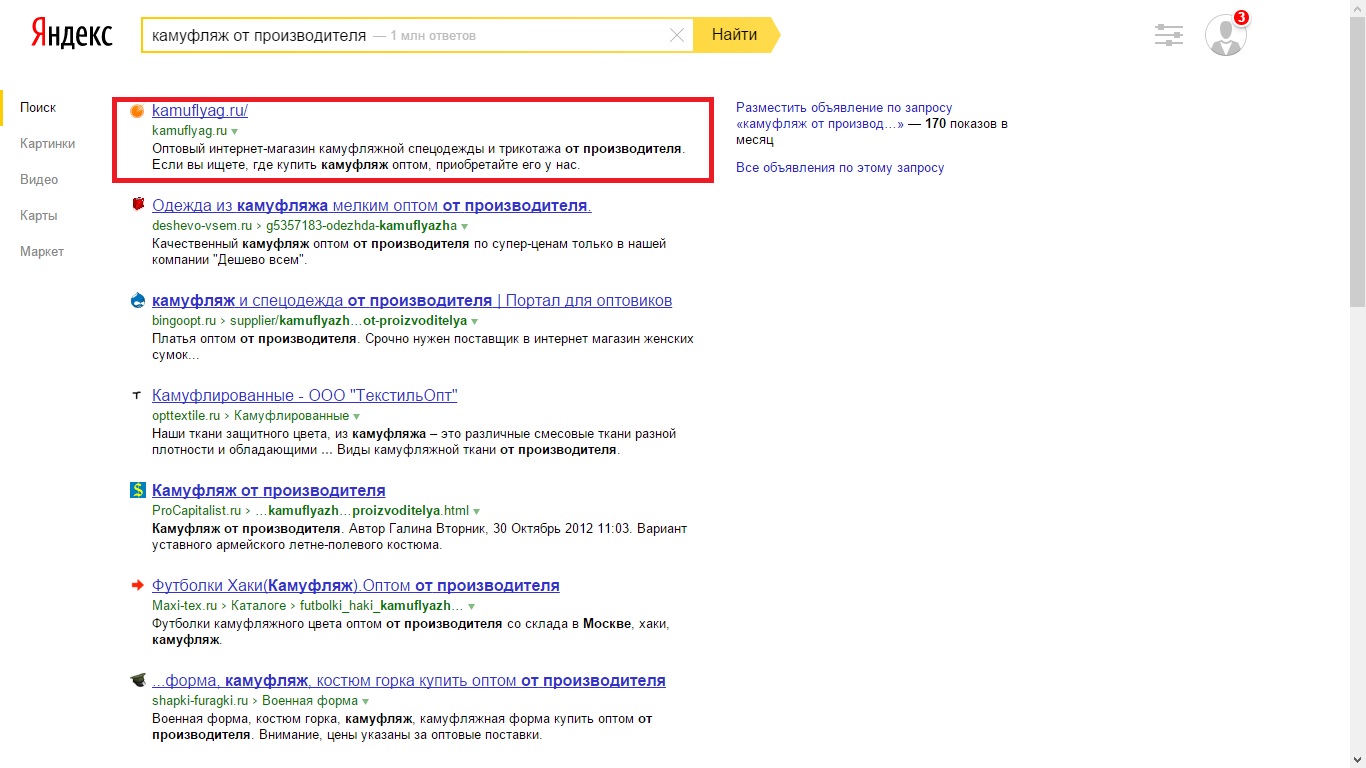Select the Поиск tab
Image resolution: width=1366 pixels, height=768 pixels.
[x=38, y=107]
